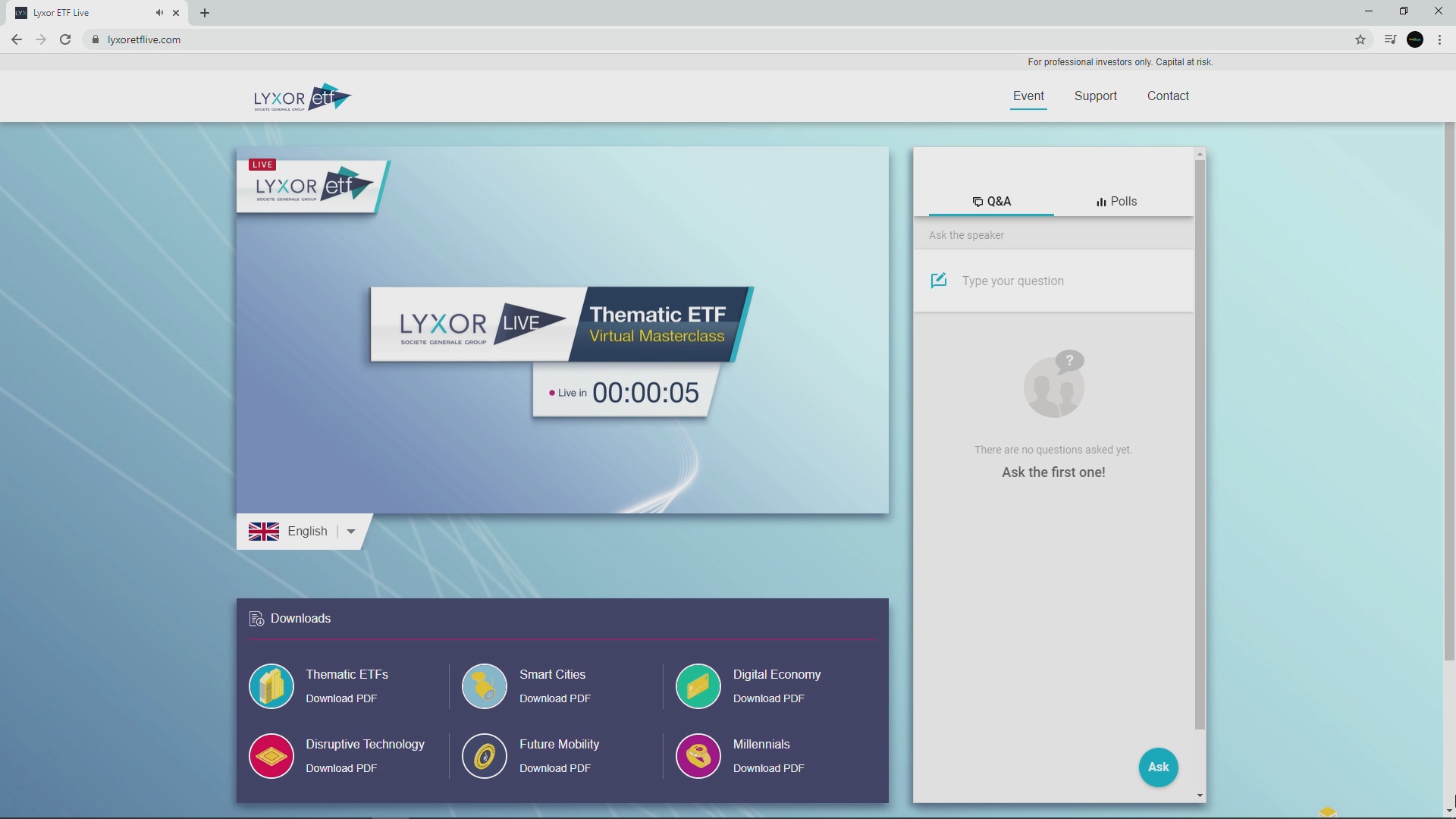Viewport: 1456px width, 819px height.
Task: Click the Type your question field
Action: pyautogui.click(x=1054, y=281)
